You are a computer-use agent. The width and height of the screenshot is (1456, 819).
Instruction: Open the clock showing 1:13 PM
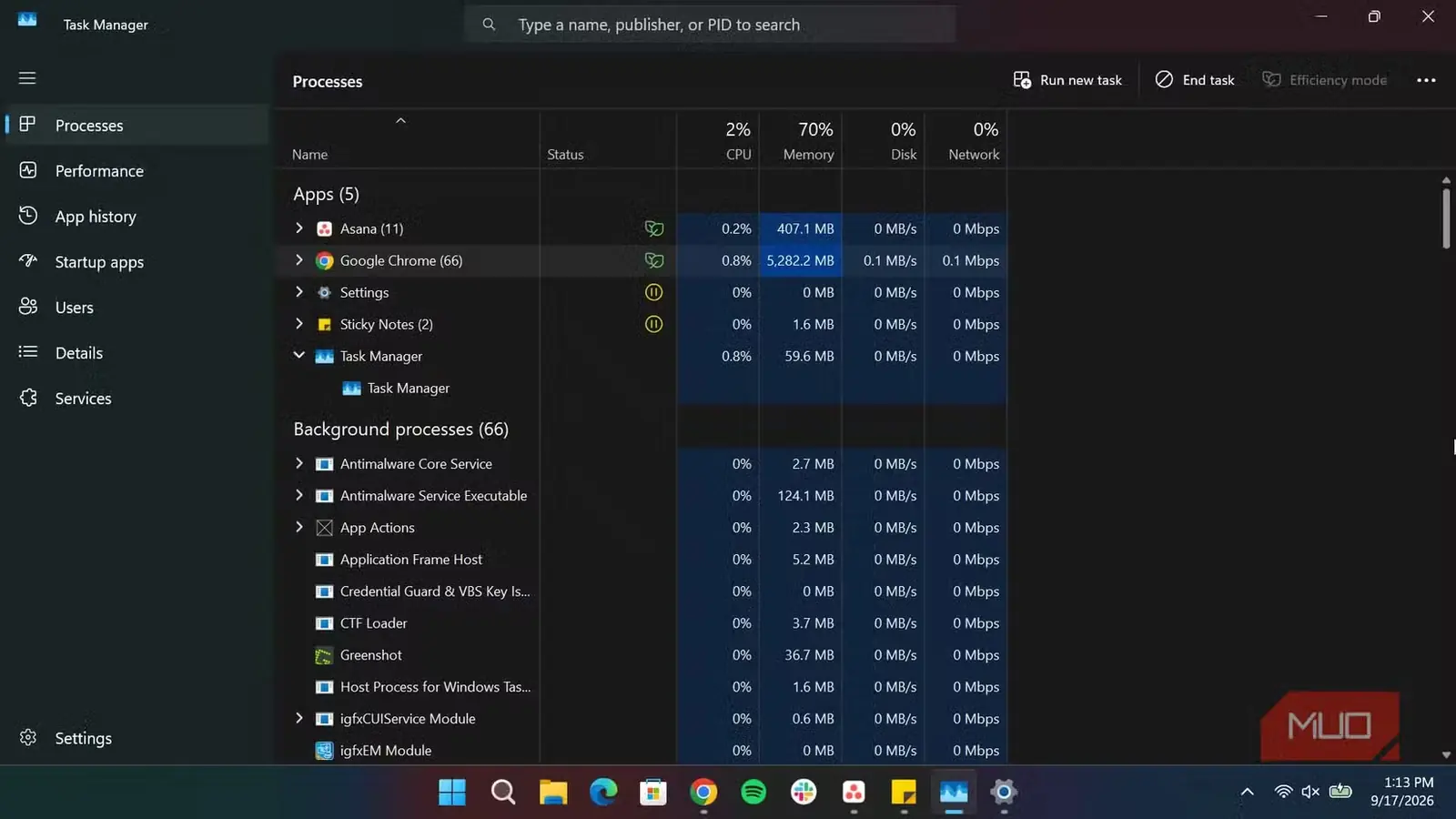click(x=1402, y=792)
